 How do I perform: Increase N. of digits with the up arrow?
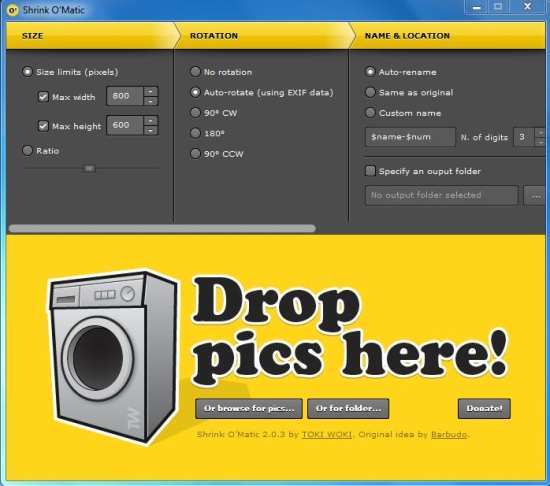[x=540, y=132]
